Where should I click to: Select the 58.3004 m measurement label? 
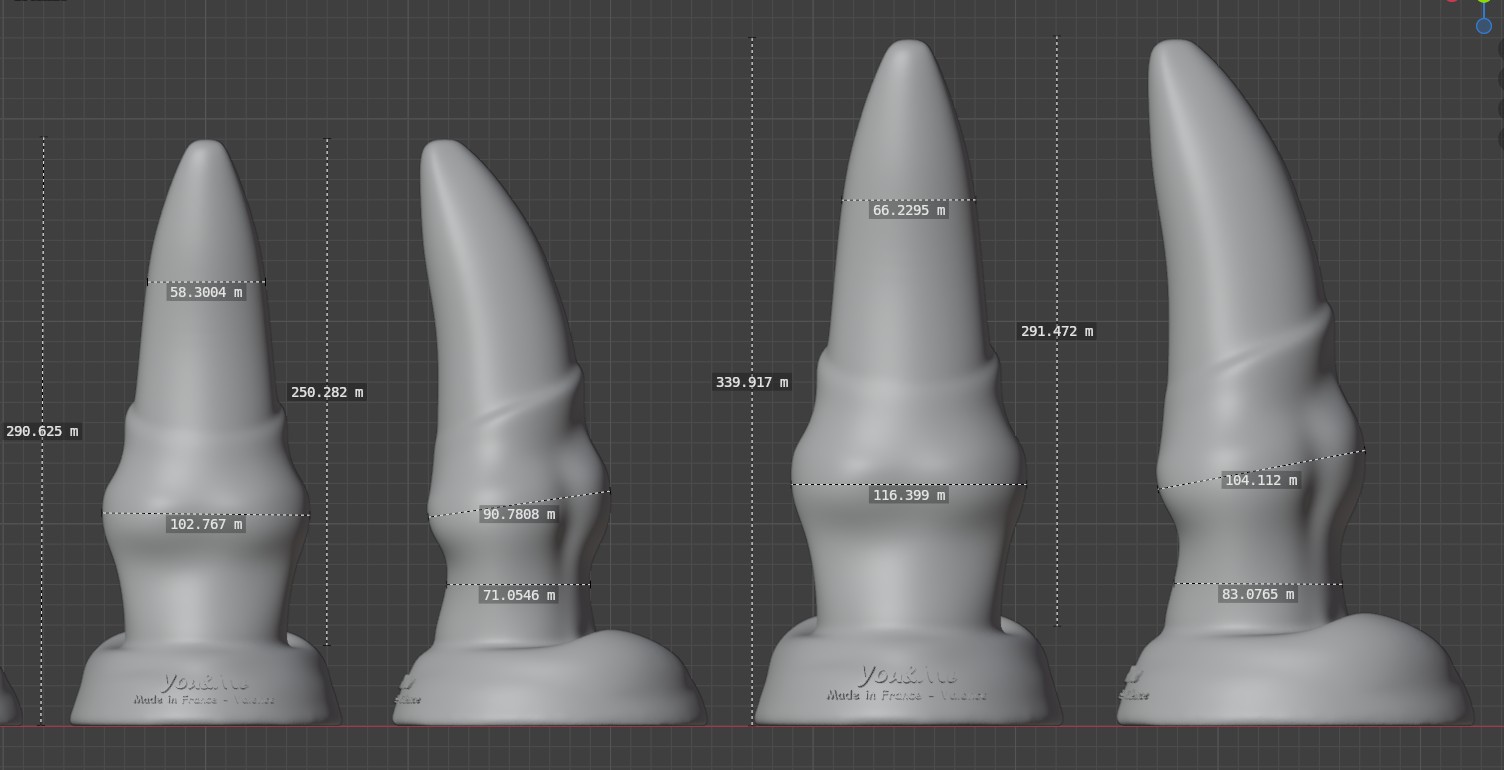click(x=206, y=293)
